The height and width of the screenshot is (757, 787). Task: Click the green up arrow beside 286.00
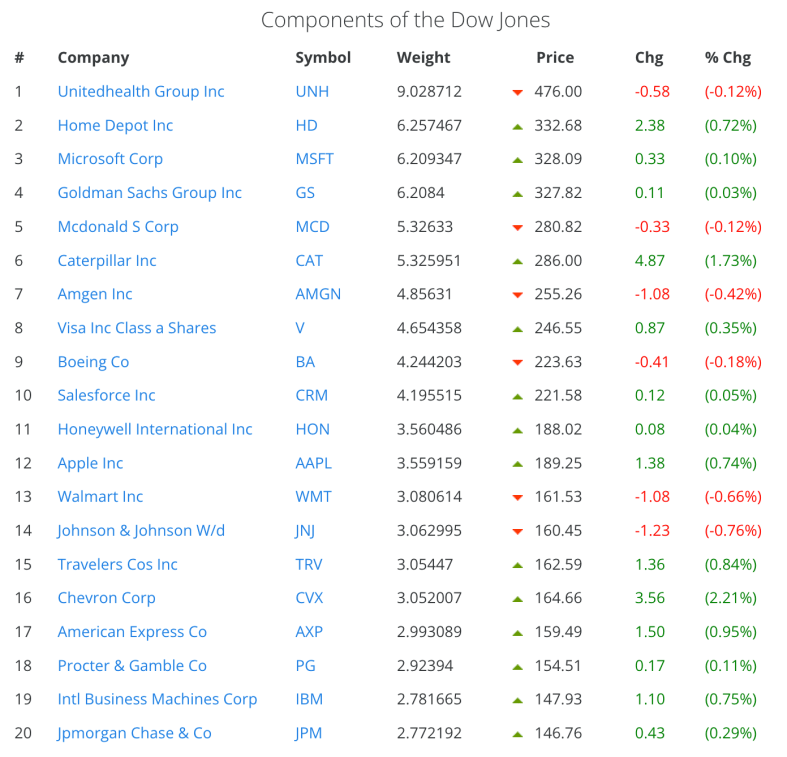click(517, 262)
